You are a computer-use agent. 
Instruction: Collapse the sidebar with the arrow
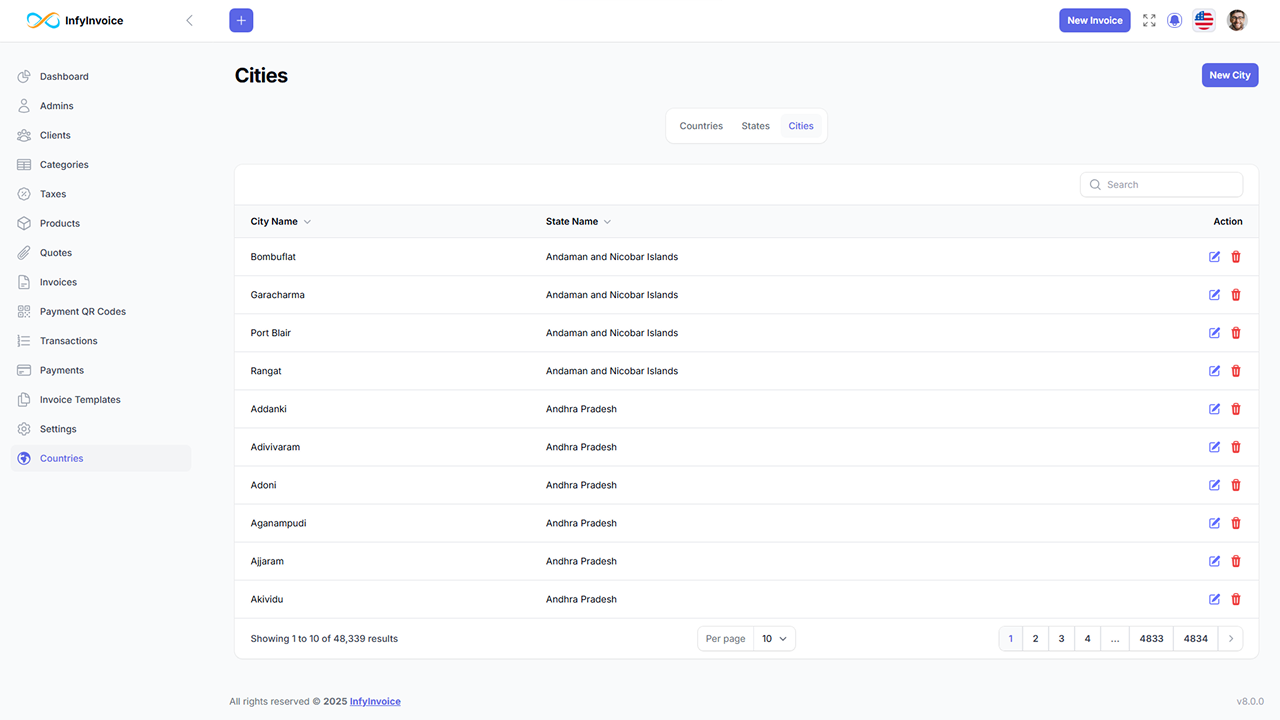[x=189, y=20]
